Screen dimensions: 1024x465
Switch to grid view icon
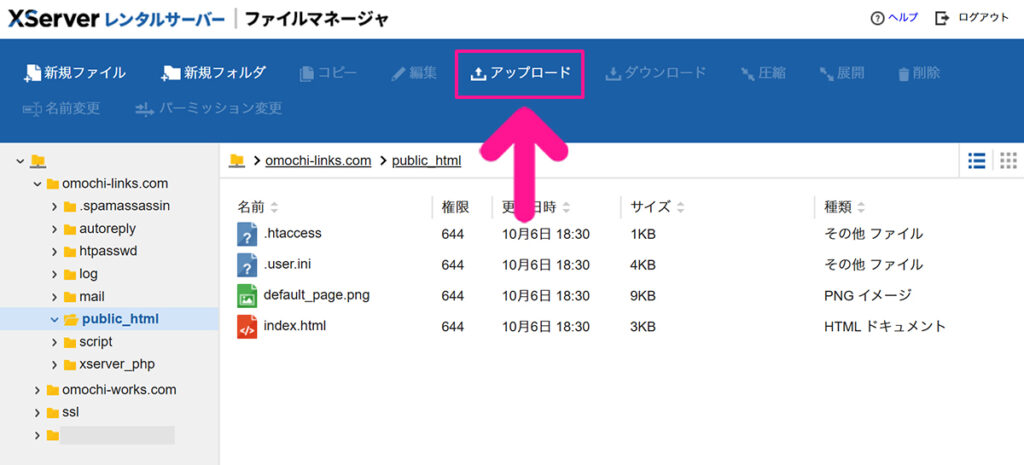1007,160
